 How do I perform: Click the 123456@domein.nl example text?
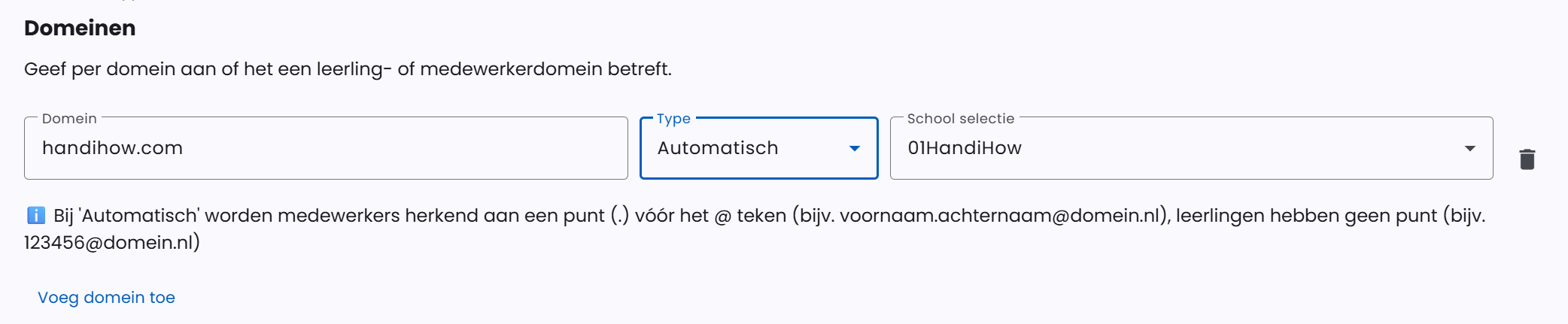(110, 243)
